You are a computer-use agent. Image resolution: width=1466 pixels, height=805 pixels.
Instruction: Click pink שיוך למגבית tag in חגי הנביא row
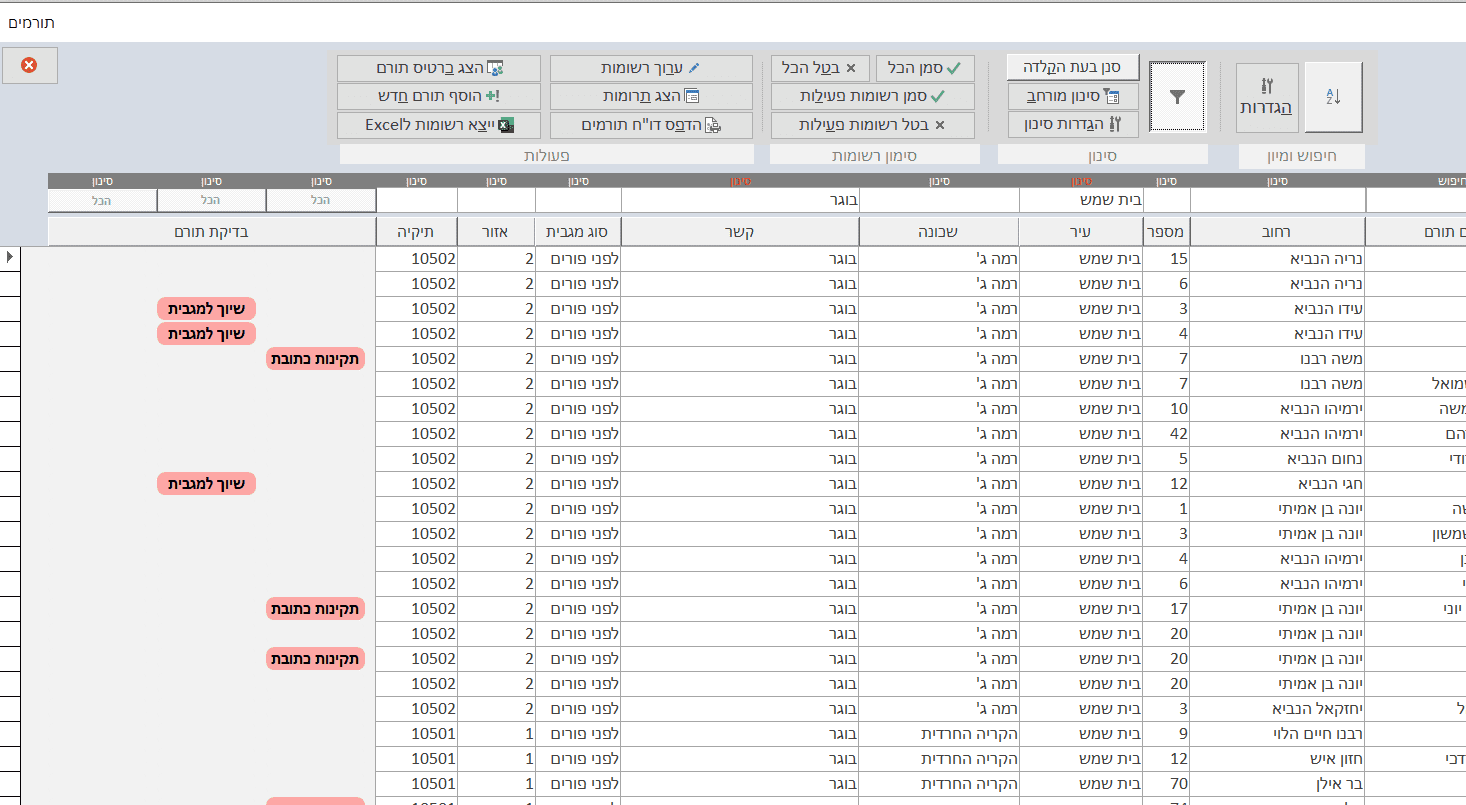(x=207, y=484)
